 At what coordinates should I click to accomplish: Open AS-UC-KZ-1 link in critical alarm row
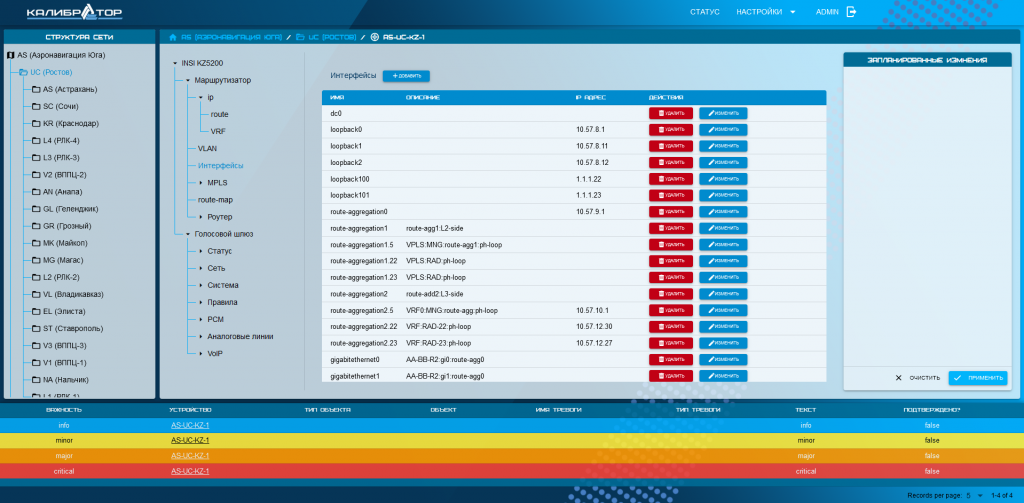coord(190,471)
